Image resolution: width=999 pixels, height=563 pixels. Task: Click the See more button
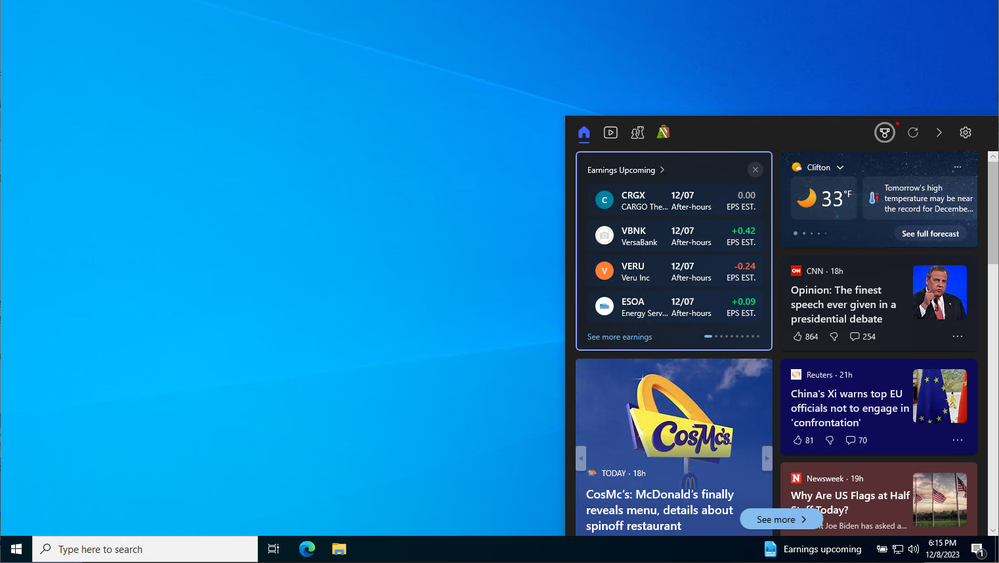coord(781,519)
